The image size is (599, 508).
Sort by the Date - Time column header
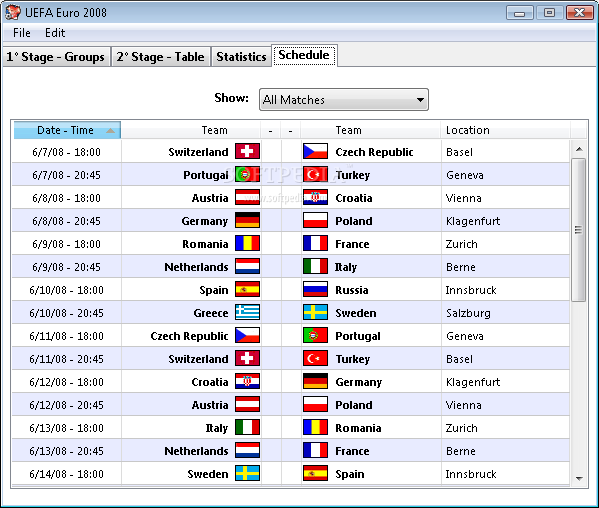point(67,130)
